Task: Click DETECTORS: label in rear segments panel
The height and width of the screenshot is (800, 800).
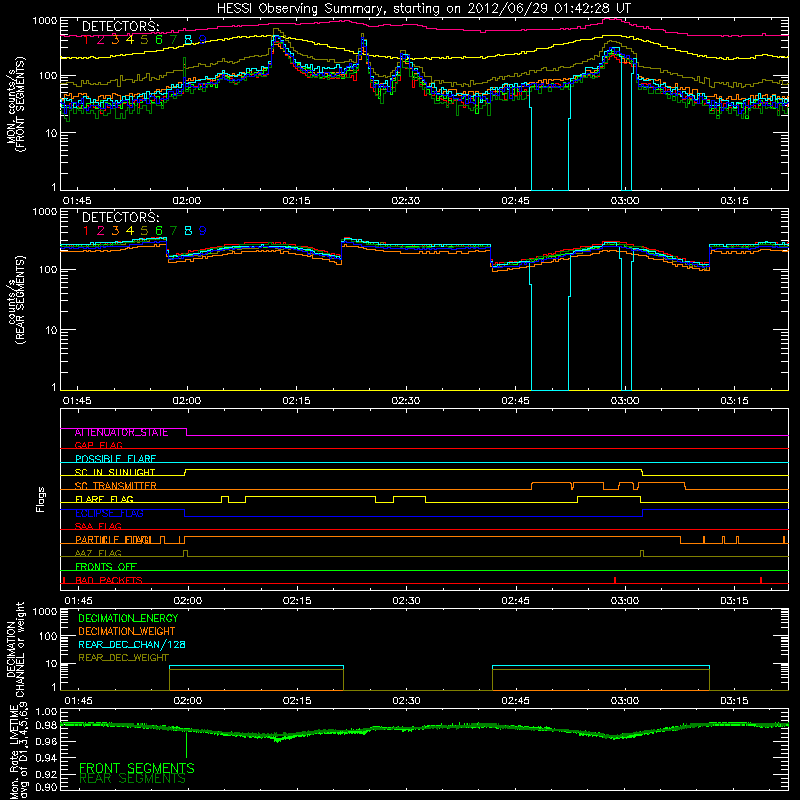Action: point(120,217)
